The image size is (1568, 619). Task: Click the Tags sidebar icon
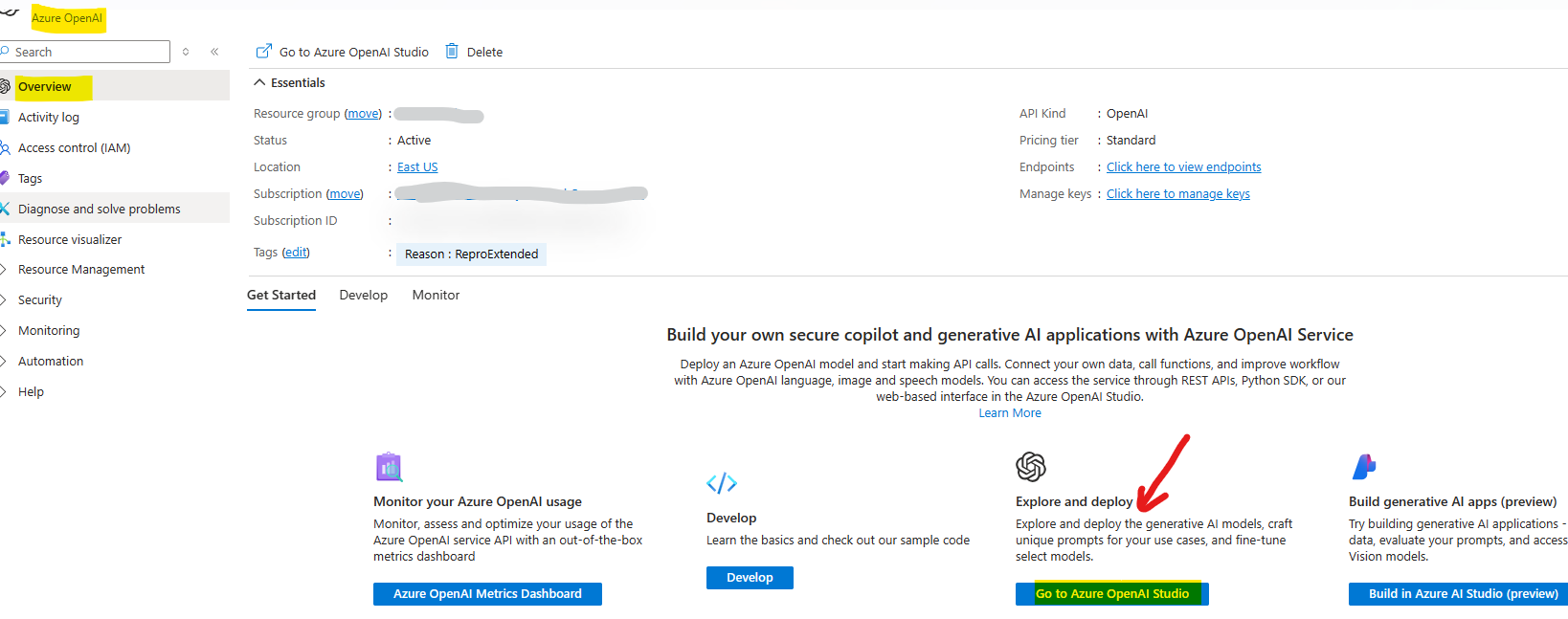[x=5, y=178]
